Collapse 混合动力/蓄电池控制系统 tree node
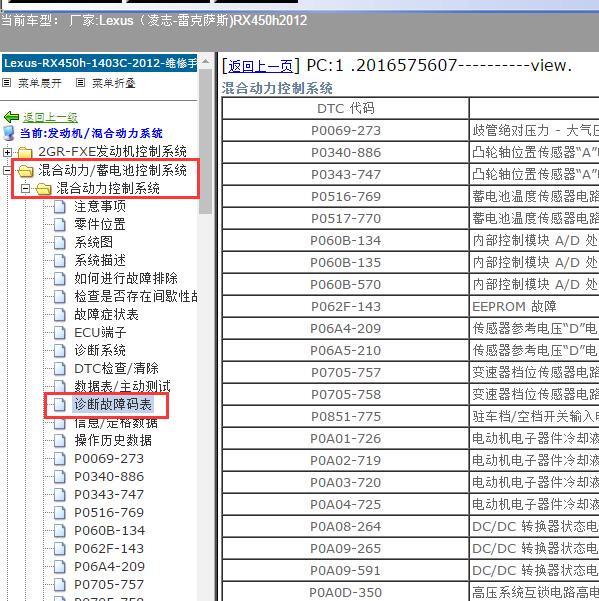Viewport: 599px width, 601px height. [x=7, y=170]
